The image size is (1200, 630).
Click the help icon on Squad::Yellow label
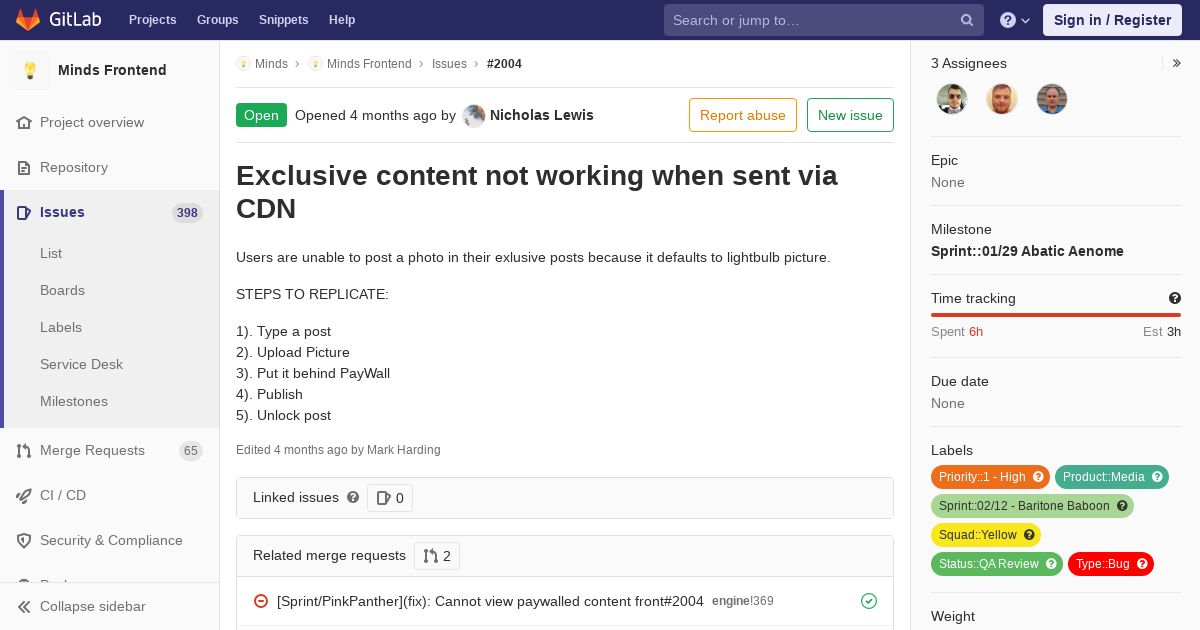1029,535
